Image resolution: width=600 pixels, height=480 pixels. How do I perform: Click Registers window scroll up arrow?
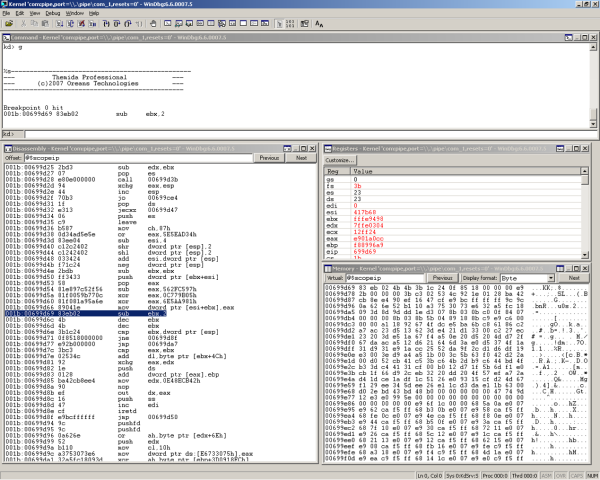585,171
